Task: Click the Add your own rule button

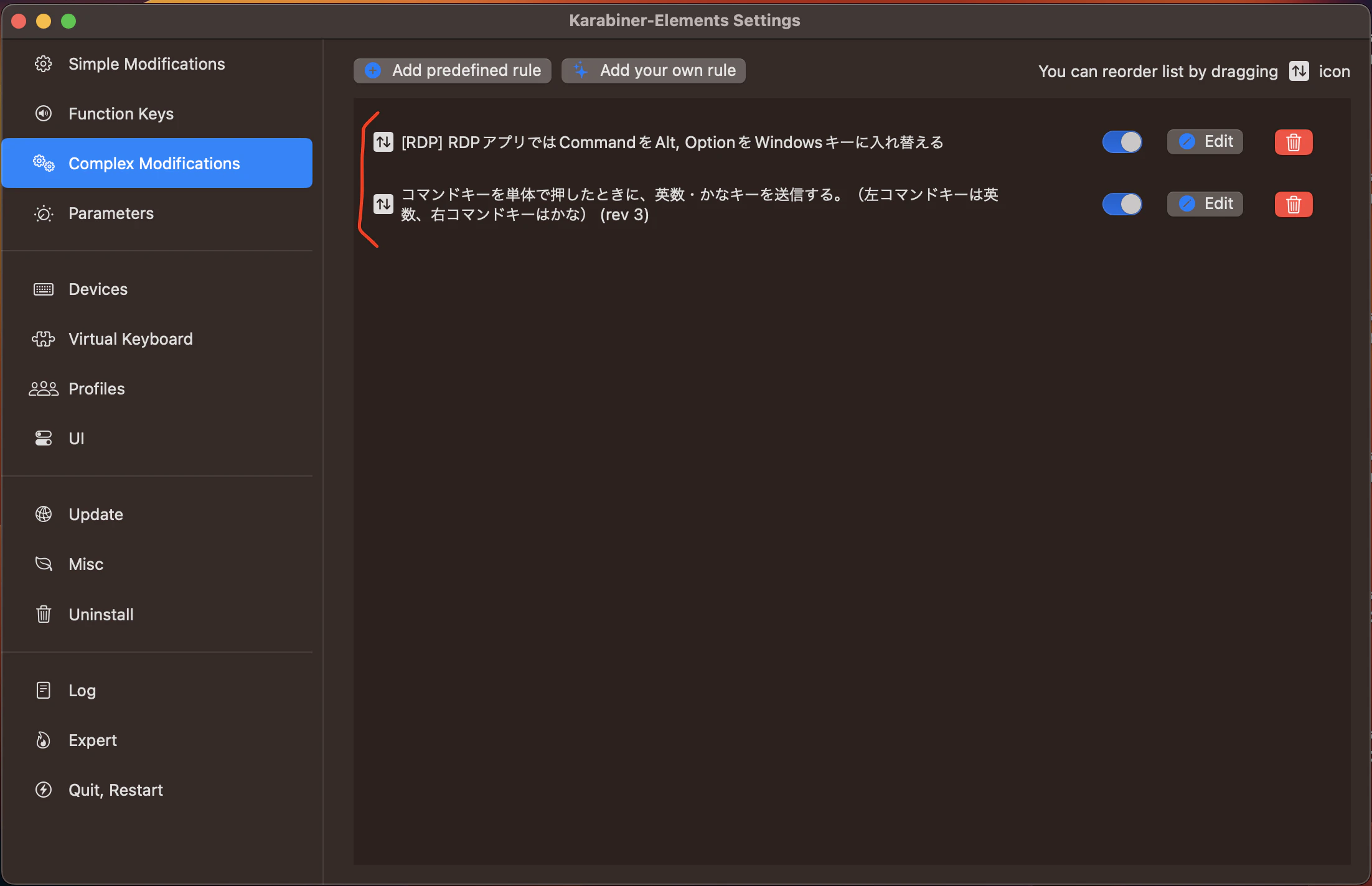Action: [653, 70]
